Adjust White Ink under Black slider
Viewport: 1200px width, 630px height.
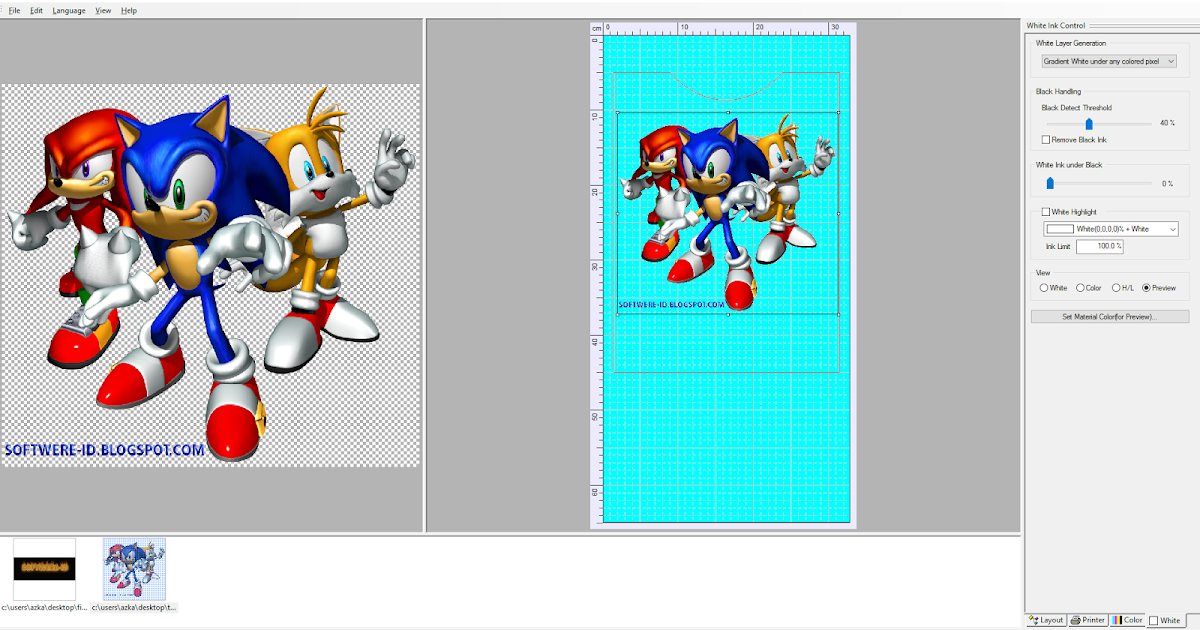pyautogui.click(x=1050, y=183)
